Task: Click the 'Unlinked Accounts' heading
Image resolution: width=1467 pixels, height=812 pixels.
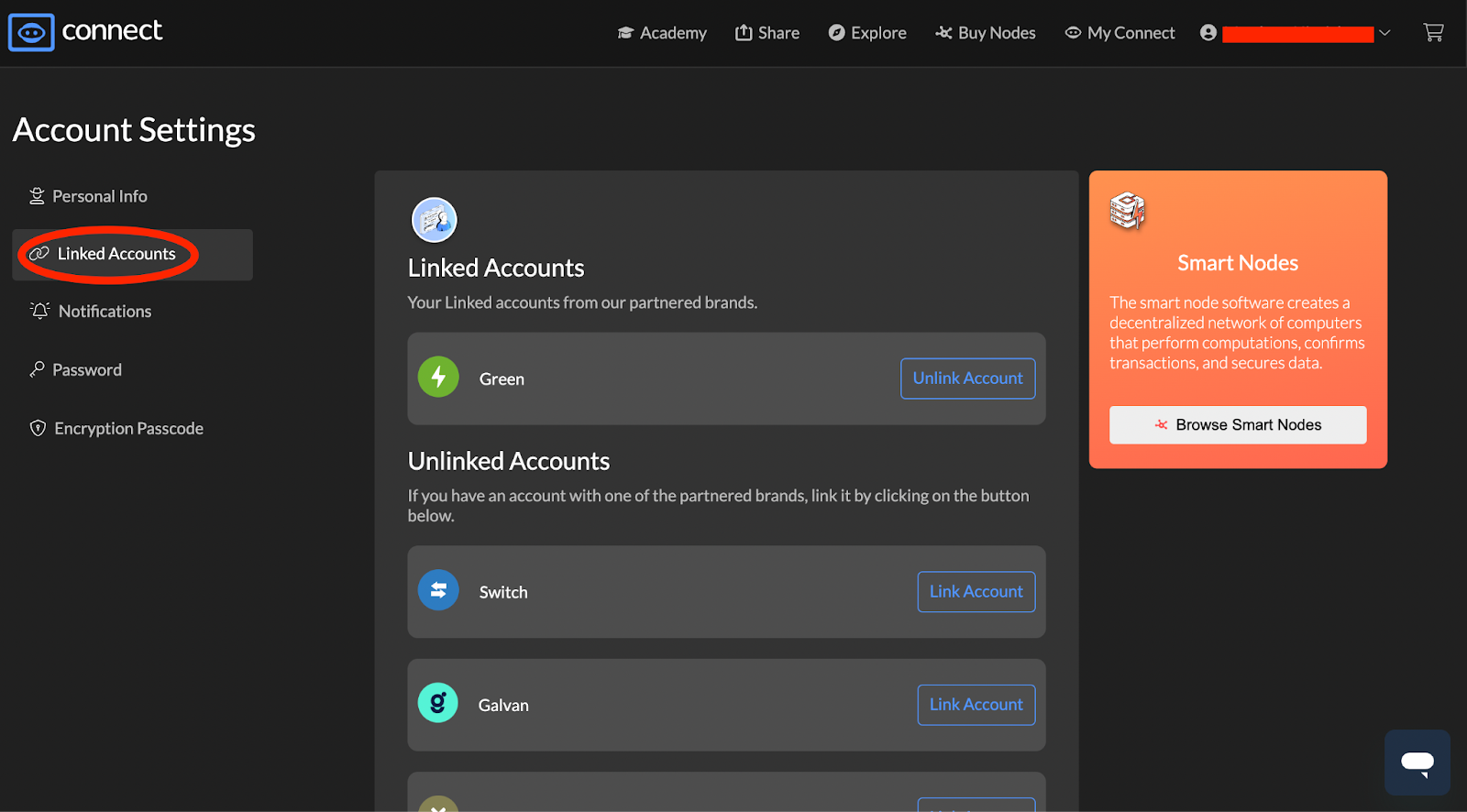Action: point(509,461)
